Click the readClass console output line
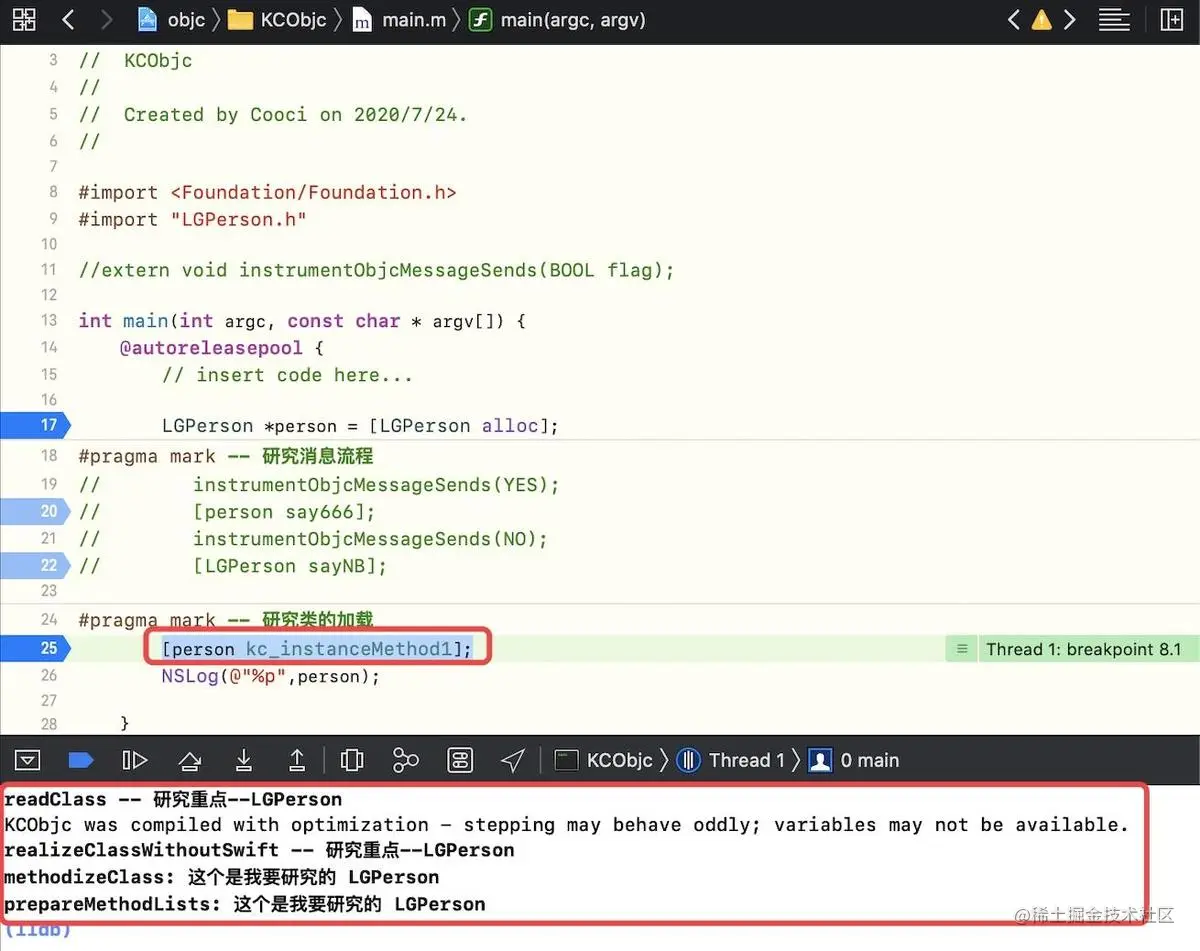The image size is (1200, 951). click(173, 799)
